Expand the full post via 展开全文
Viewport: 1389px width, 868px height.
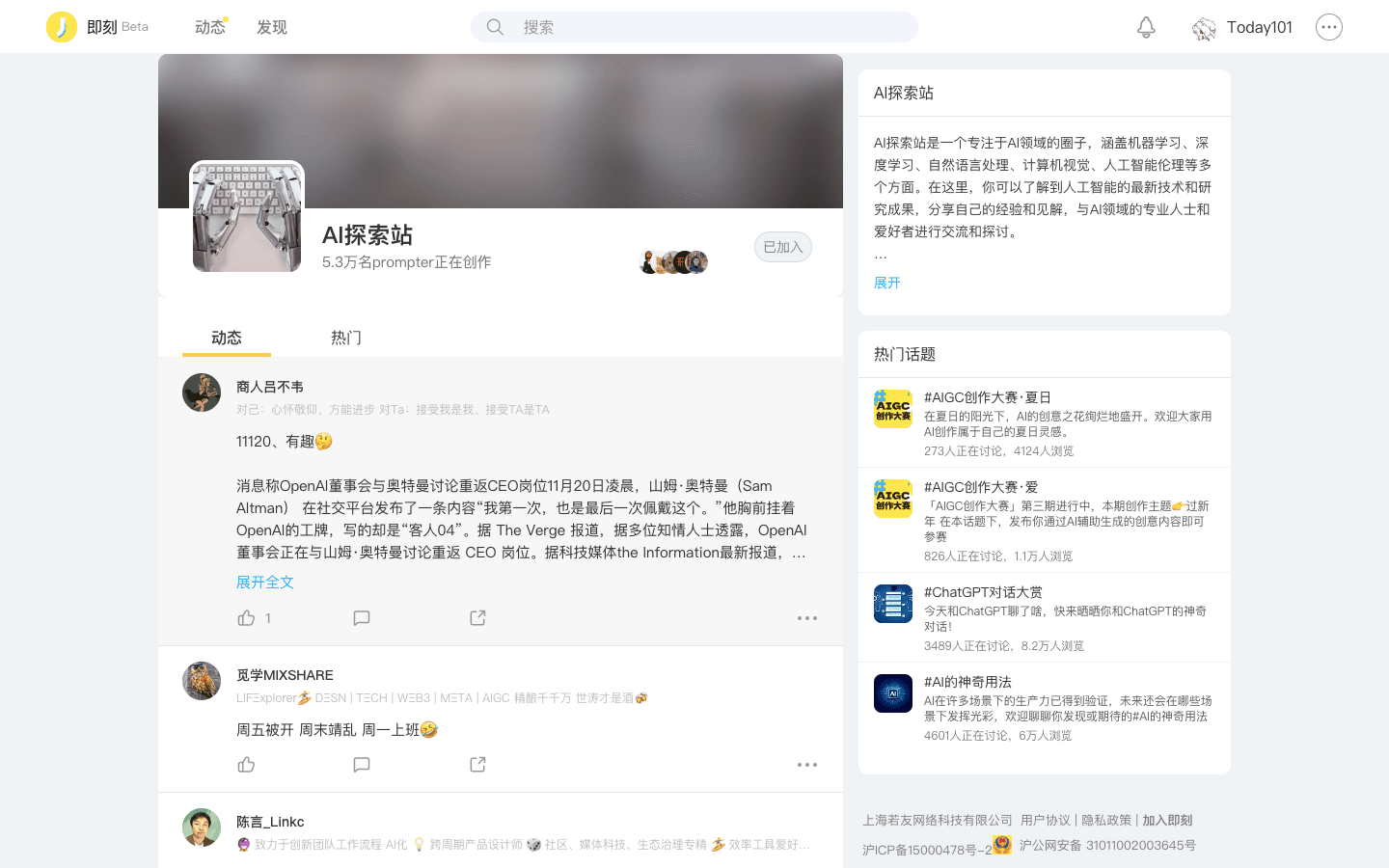(265, 583)
